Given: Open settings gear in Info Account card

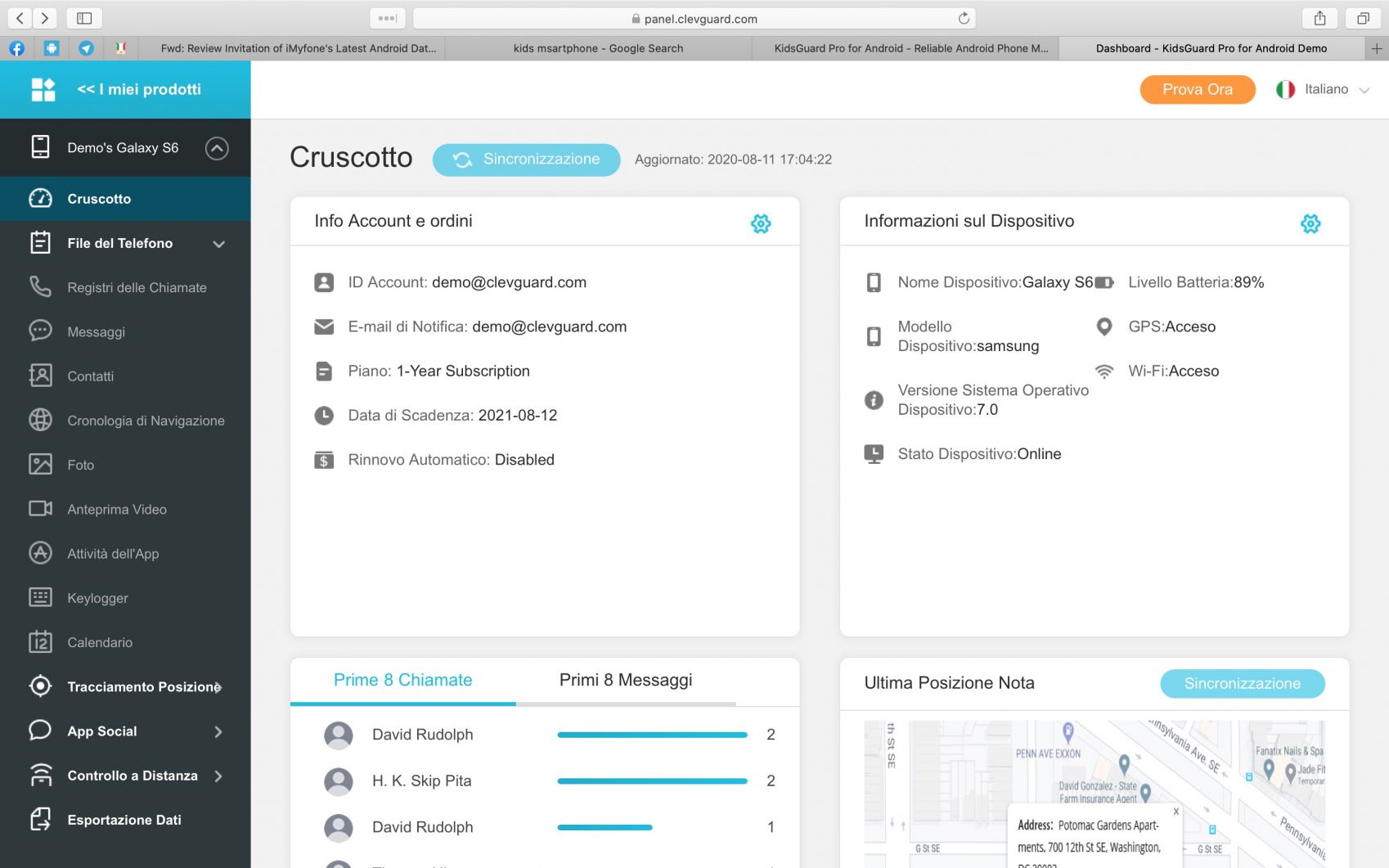Looking at the screenshot, I should pyautogui.click(x=760, y=223).
